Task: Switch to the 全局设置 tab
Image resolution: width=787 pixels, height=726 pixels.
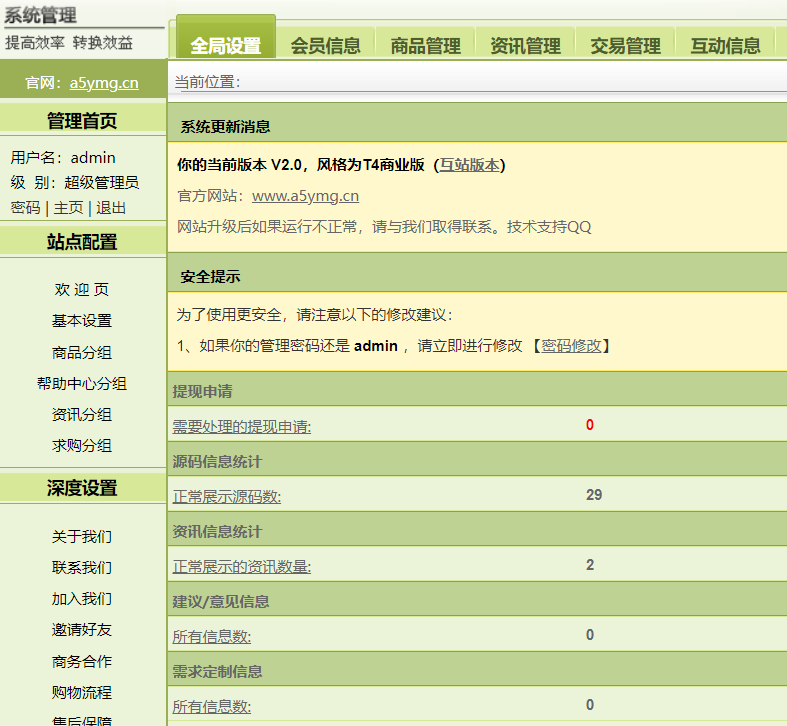Action: point(225,45)
